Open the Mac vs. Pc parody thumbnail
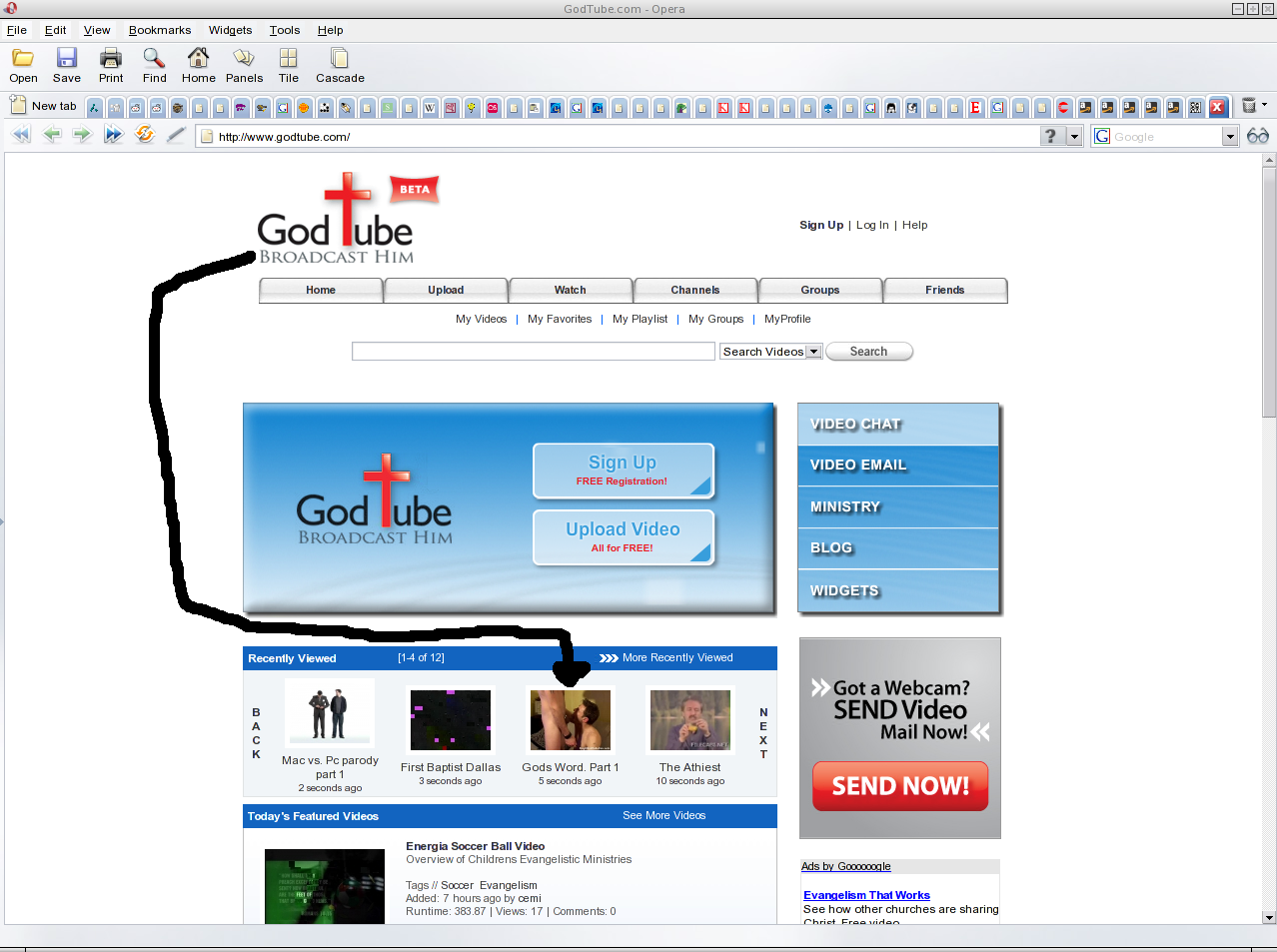This screenshot has width=1277, height=952. coord(330,712)
